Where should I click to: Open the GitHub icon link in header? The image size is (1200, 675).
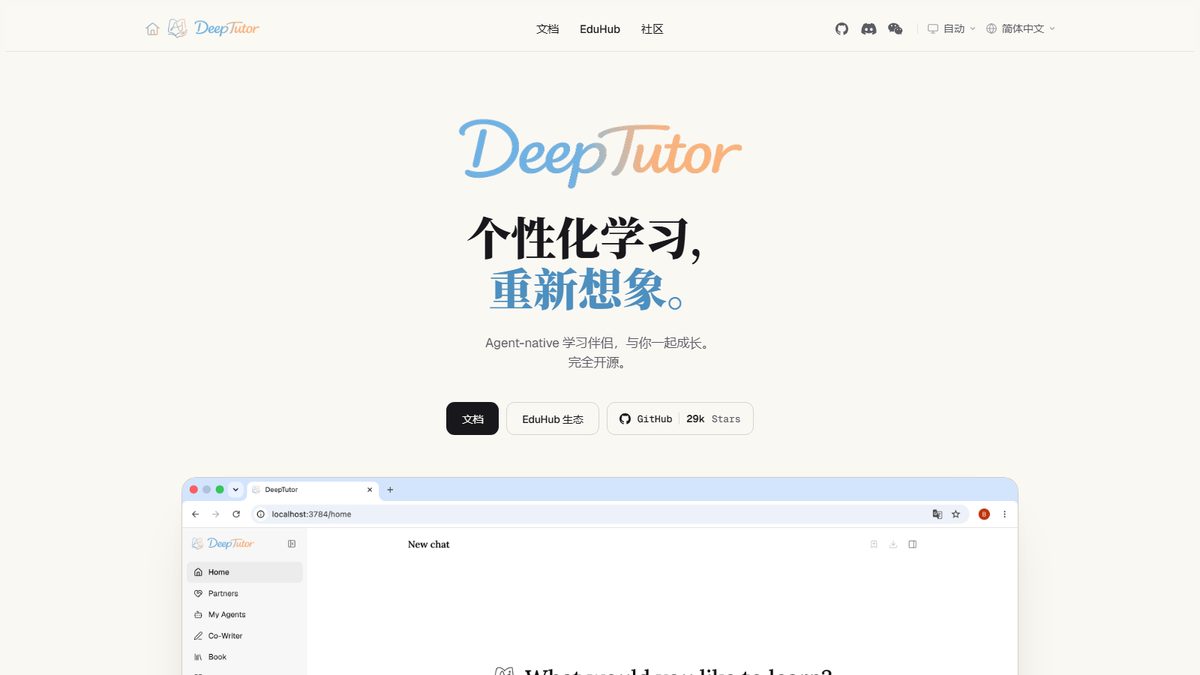pyautogui.click(x=842, y=29)
